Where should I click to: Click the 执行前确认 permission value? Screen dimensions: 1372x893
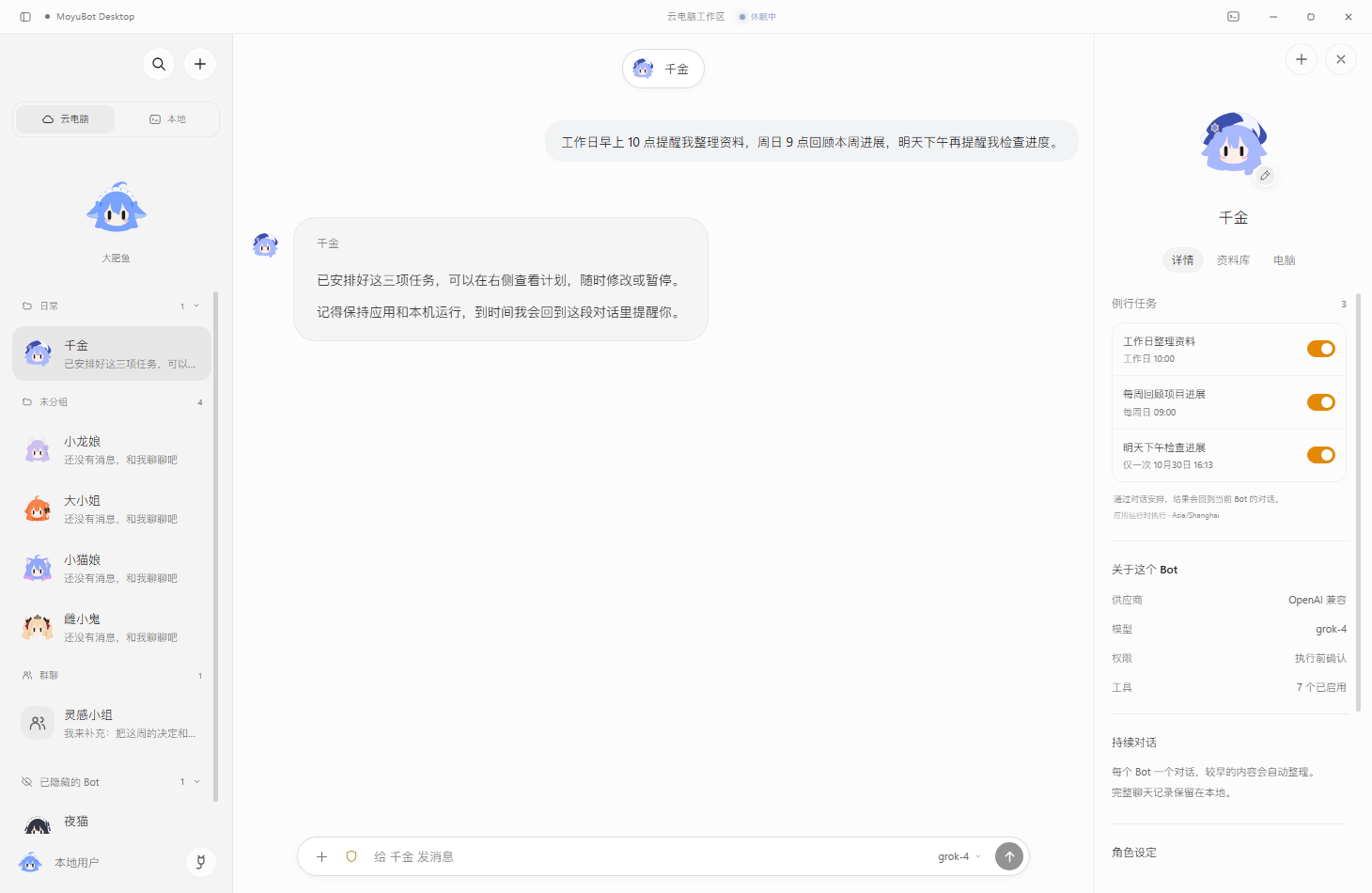pos(1320,659)
